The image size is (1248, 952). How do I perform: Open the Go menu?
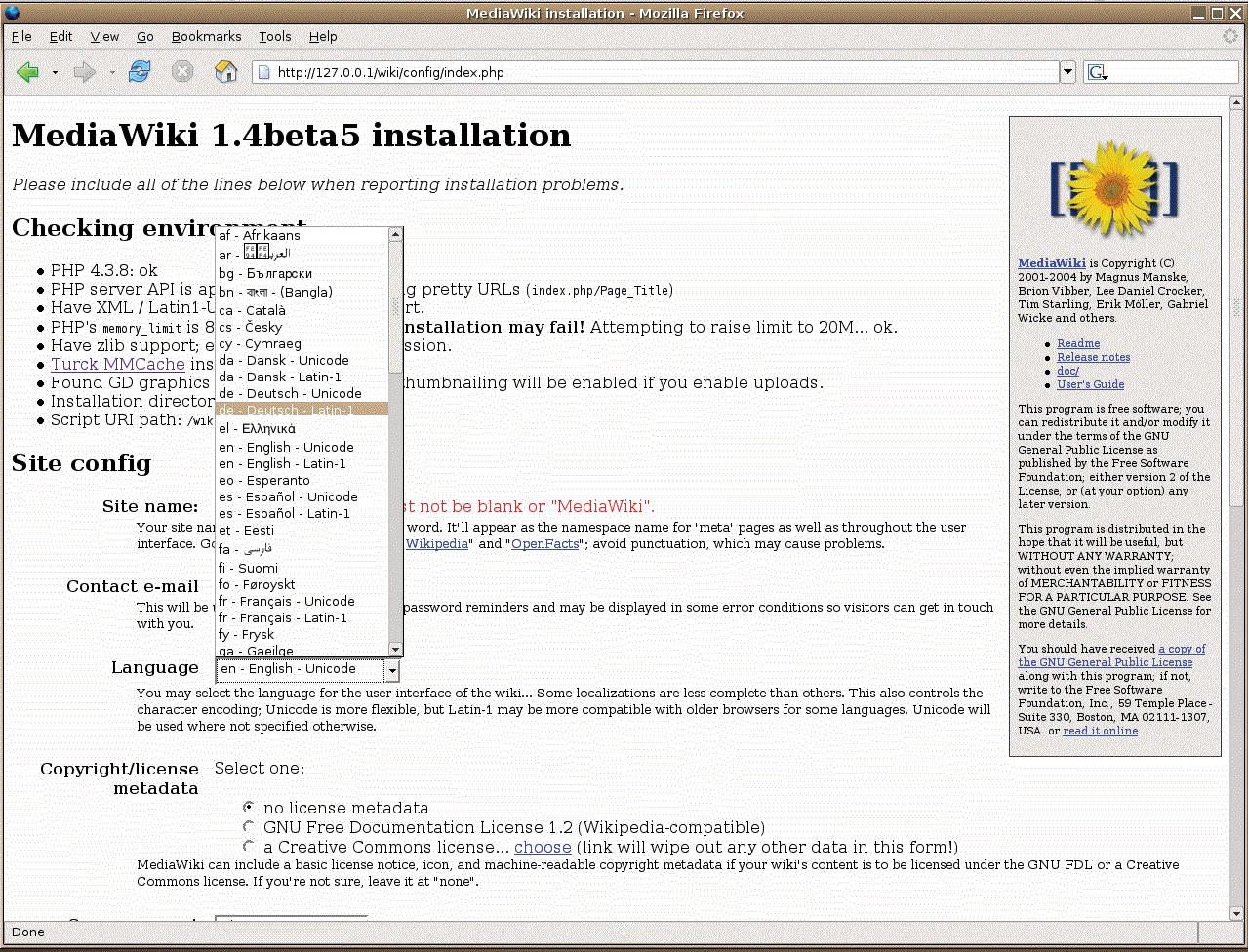coord(145,37)
